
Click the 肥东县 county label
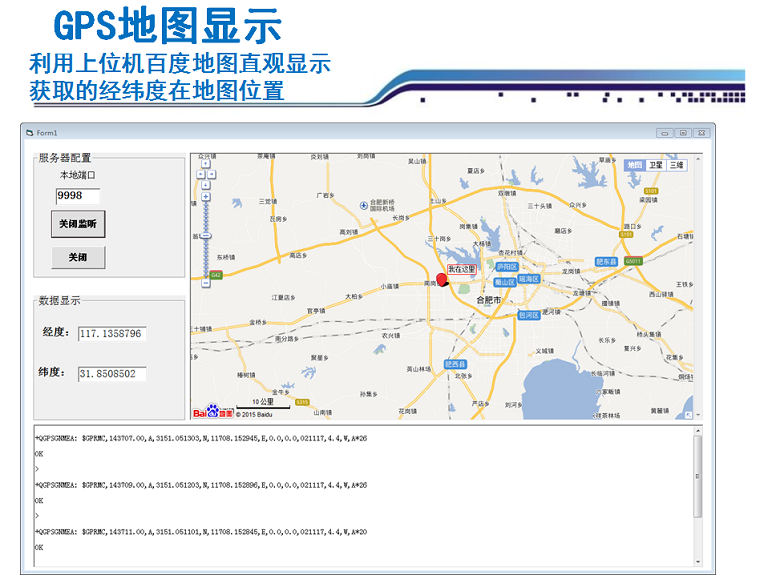coord(606,262)
